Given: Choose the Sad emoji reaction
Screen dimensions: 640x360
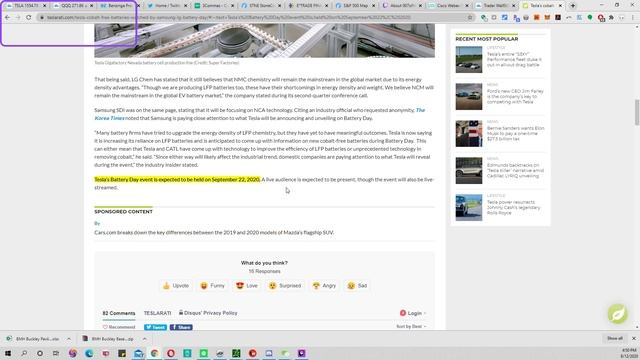Looking at the screenshot, I should point(357,286).
